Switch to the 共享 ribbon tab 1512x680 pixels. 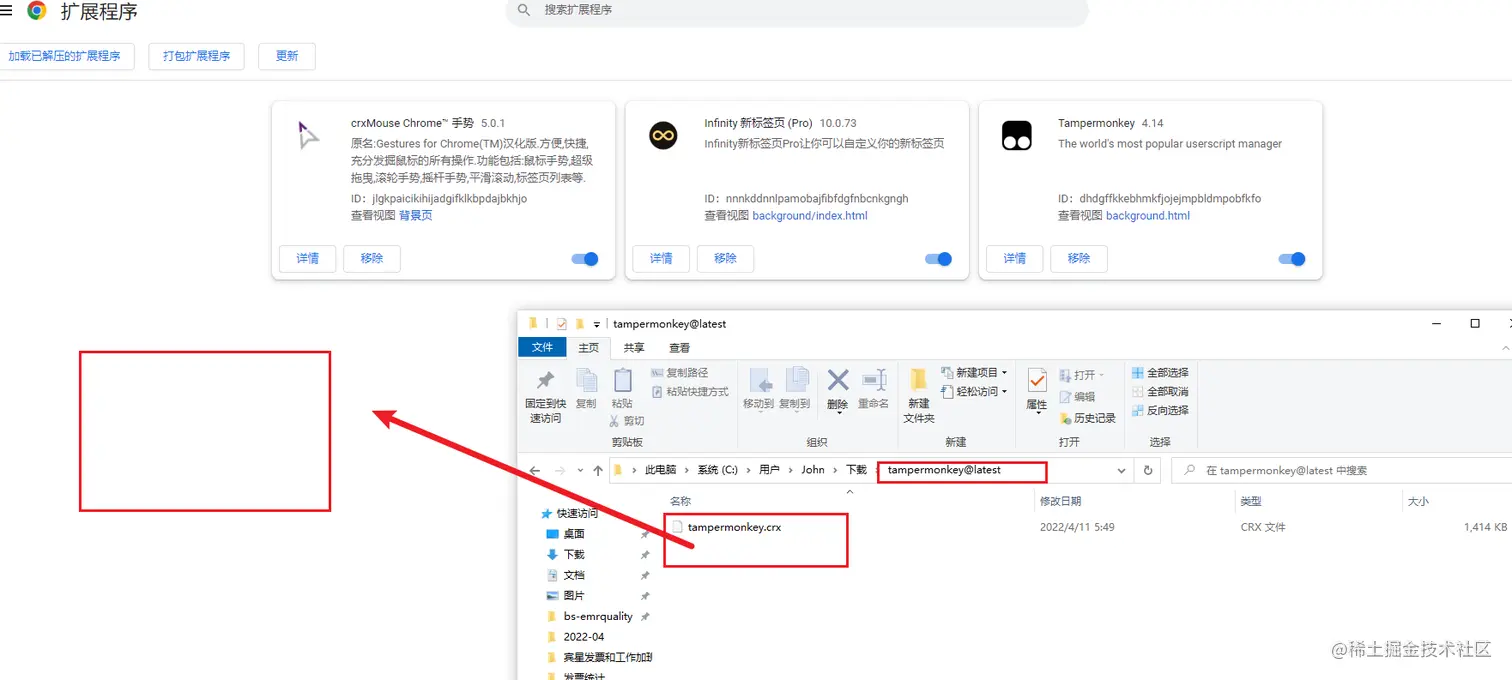634,348
